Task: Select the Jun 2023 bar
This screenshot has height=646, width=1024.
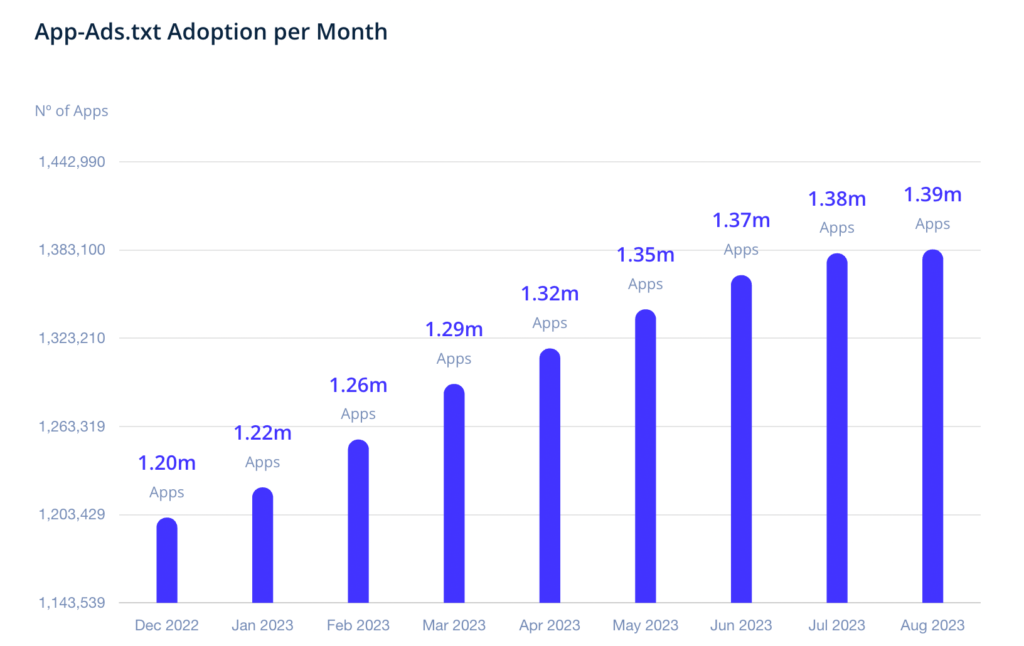Action: pyautogui.click(x=741, y=440)
